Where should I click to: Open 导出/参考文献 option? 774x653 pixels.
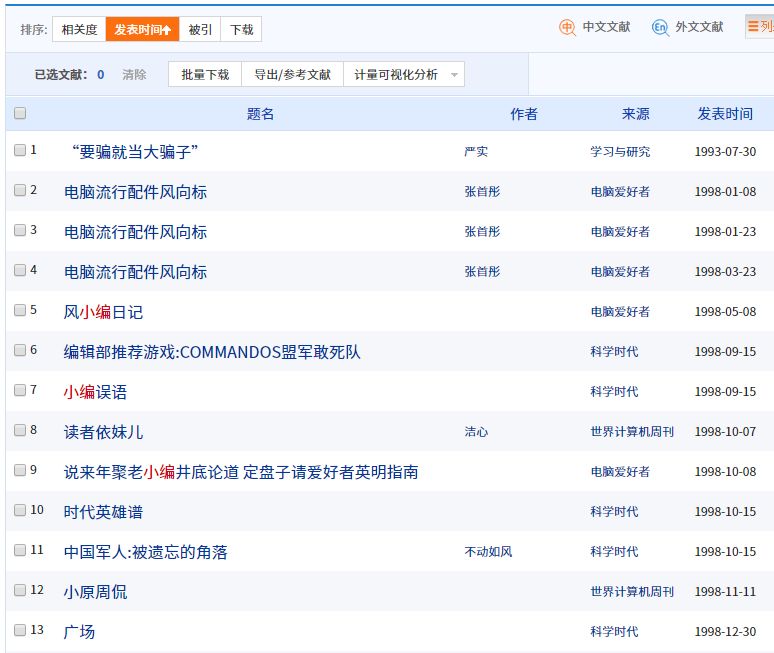[292, 75]
